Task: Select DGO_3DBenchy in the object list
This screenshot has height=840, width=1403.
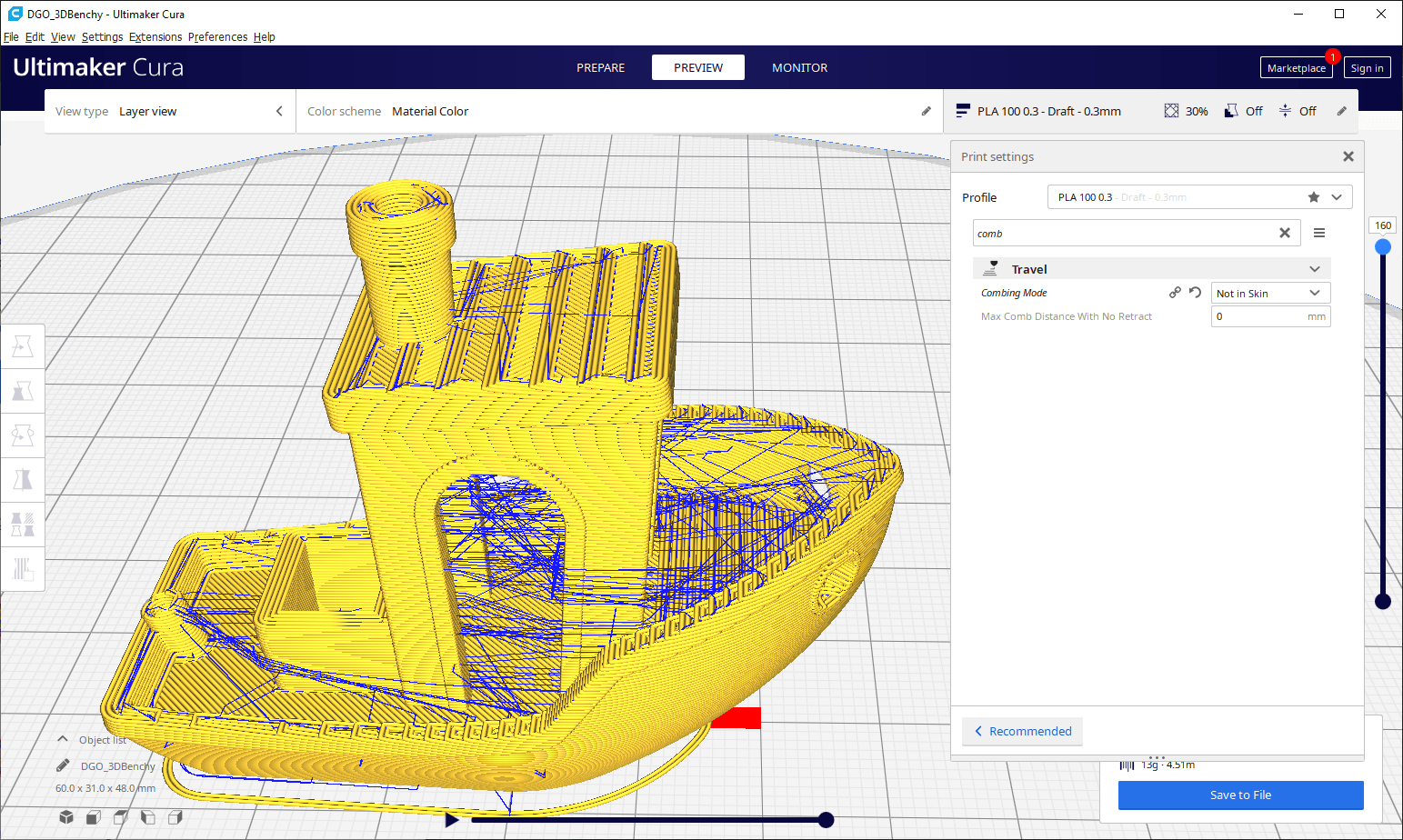Action: coord(117,766)
